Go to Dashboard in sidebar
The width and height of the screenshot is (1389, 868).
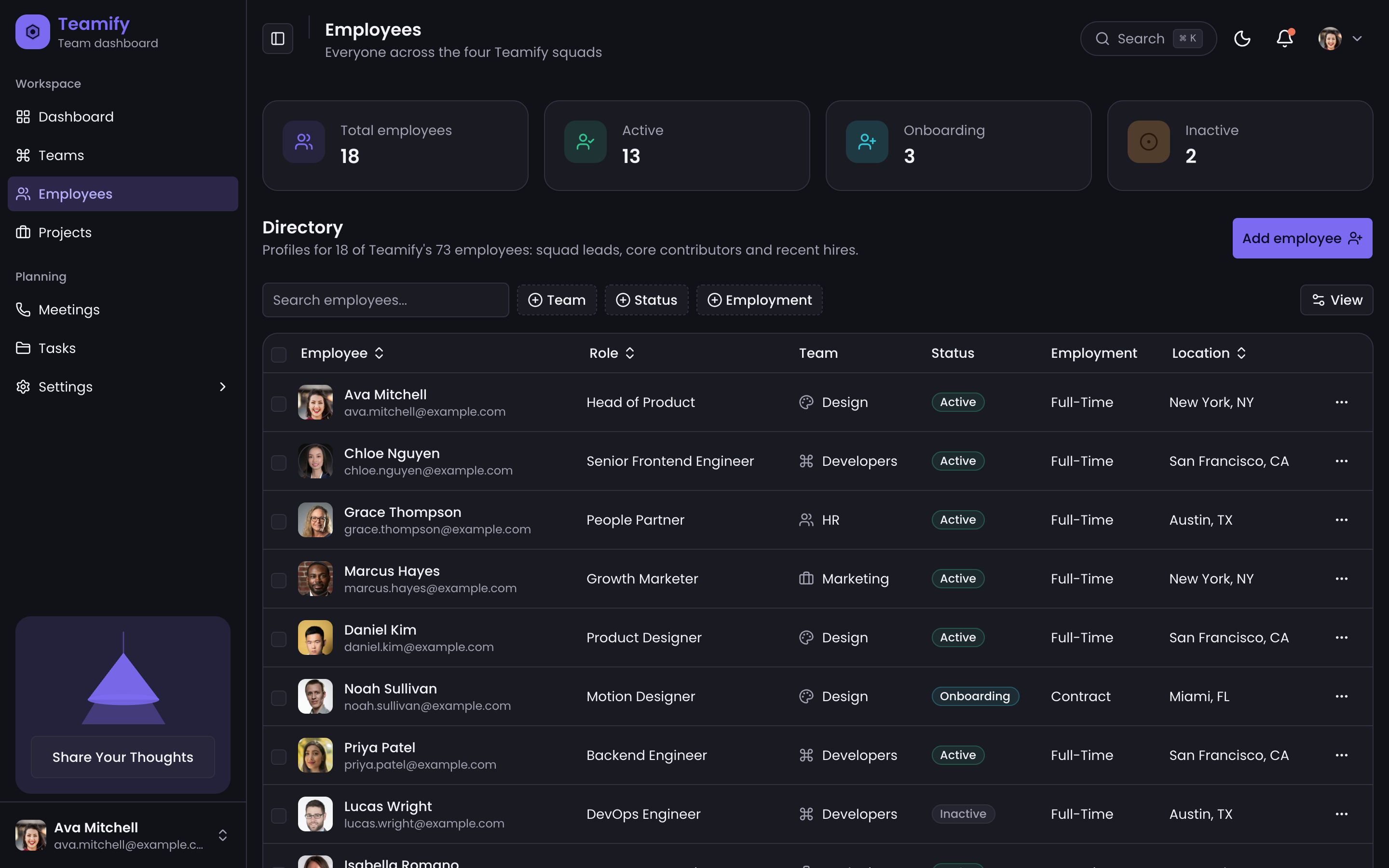pyautogui.click(x=123, y=117)
